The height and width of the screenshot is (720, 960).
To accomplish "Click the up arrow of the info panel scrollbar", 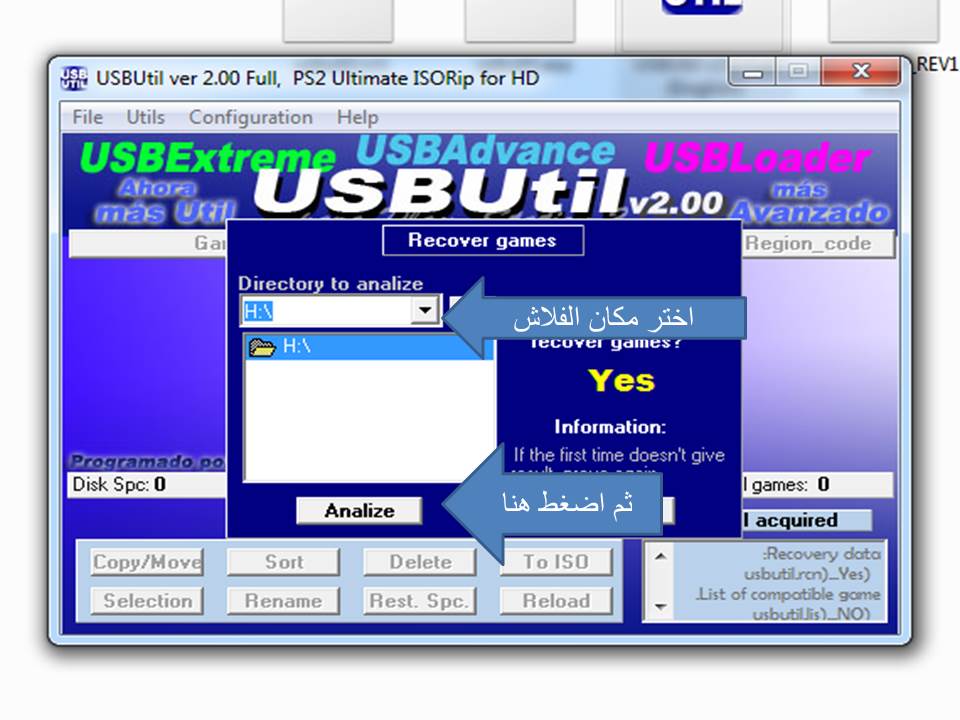I will tap(660, 557).
